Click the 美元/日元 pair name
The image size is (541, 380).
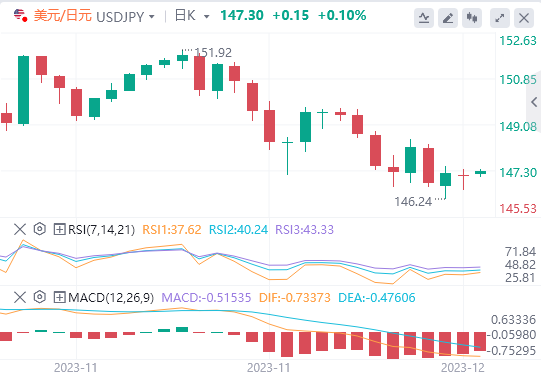(63, 16)
